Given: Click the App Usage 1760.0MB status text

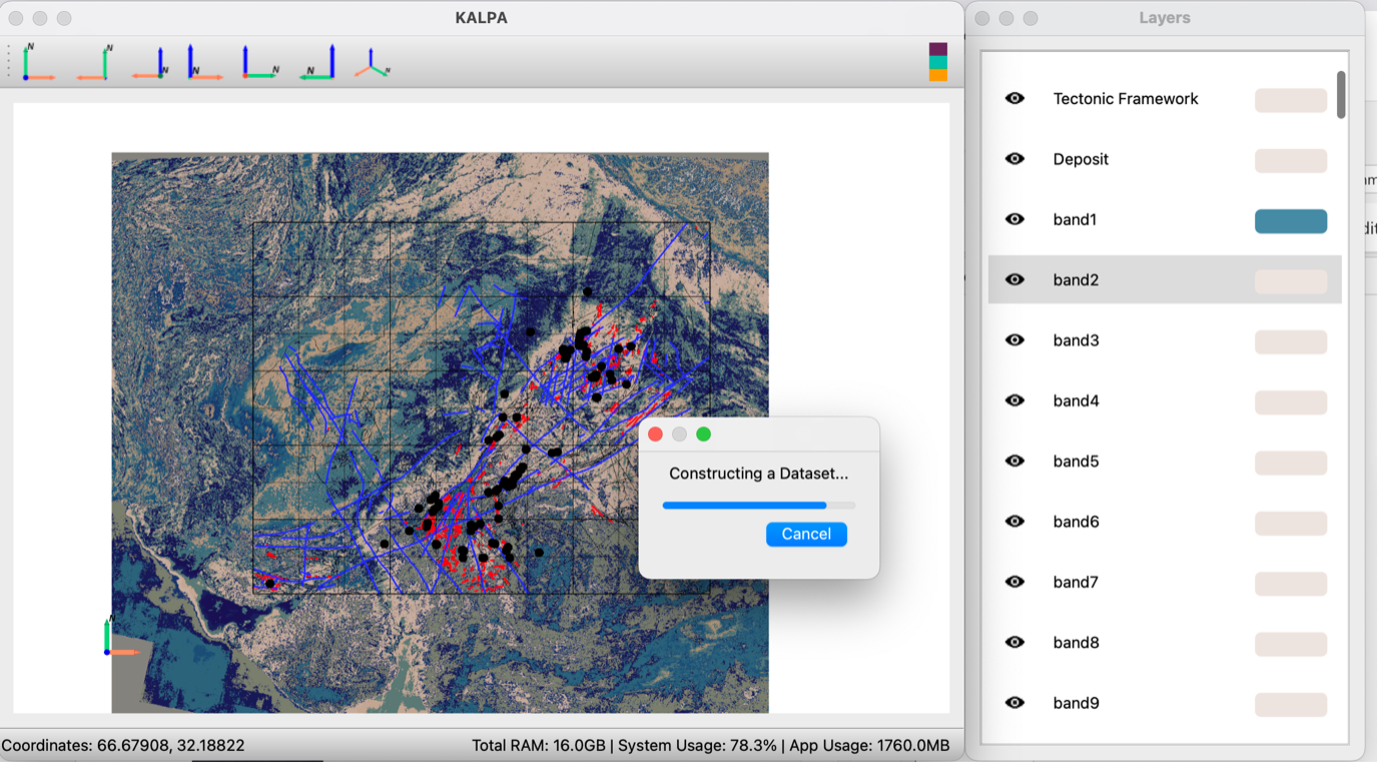Looking at the screenshot, I should (x=869, y=746).
